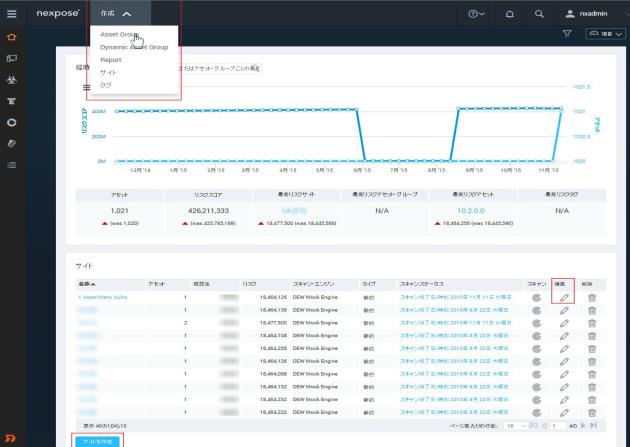Select Asset Group from create menu

coord(120,34)
